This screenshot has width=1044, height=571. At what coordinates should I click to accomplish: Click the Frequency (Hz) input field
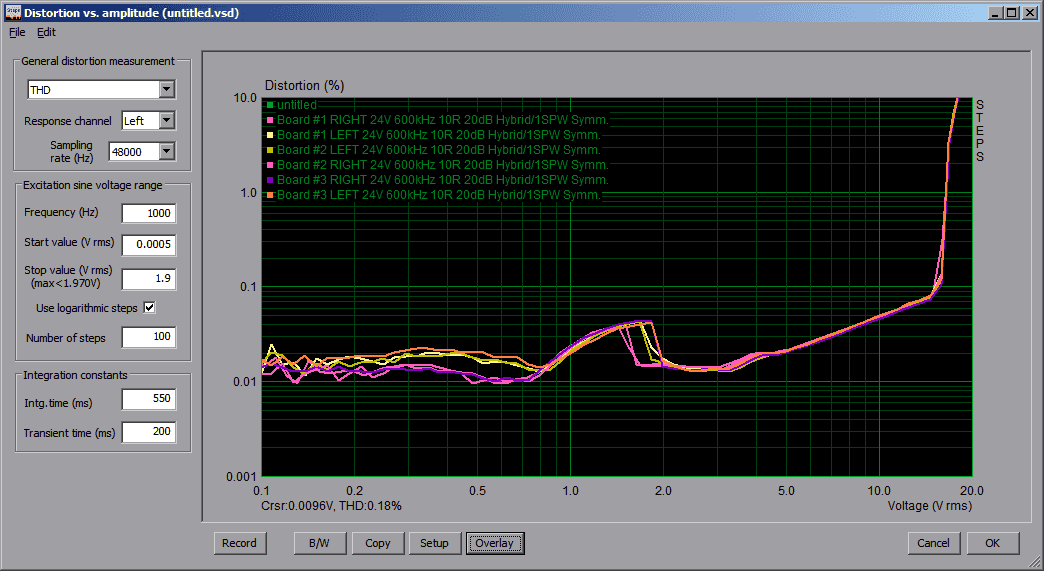[148, 213]
